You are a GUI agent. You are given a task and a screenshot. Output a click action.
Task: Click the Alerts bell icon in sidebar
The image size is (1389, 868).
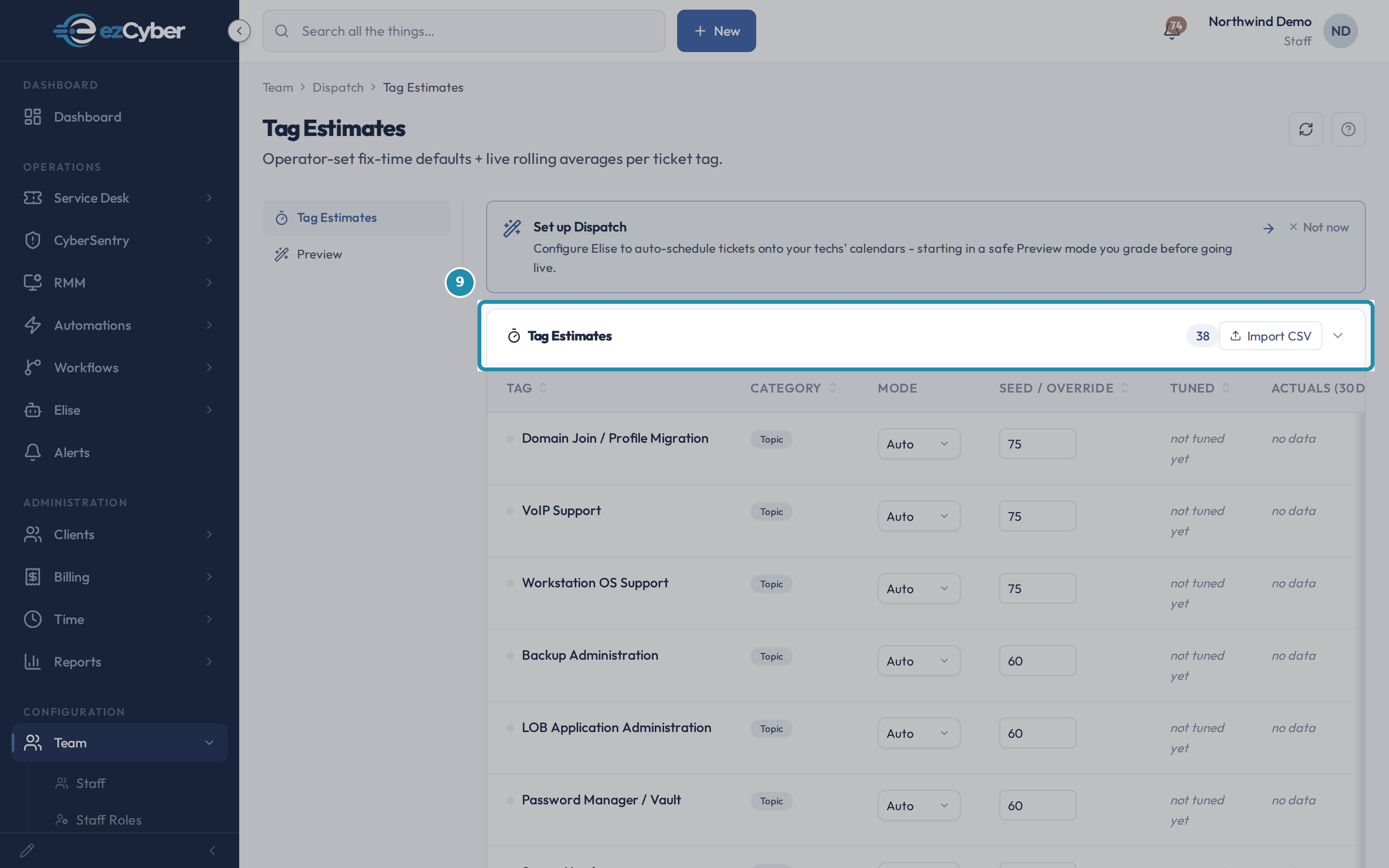click(x=33, y=452)
